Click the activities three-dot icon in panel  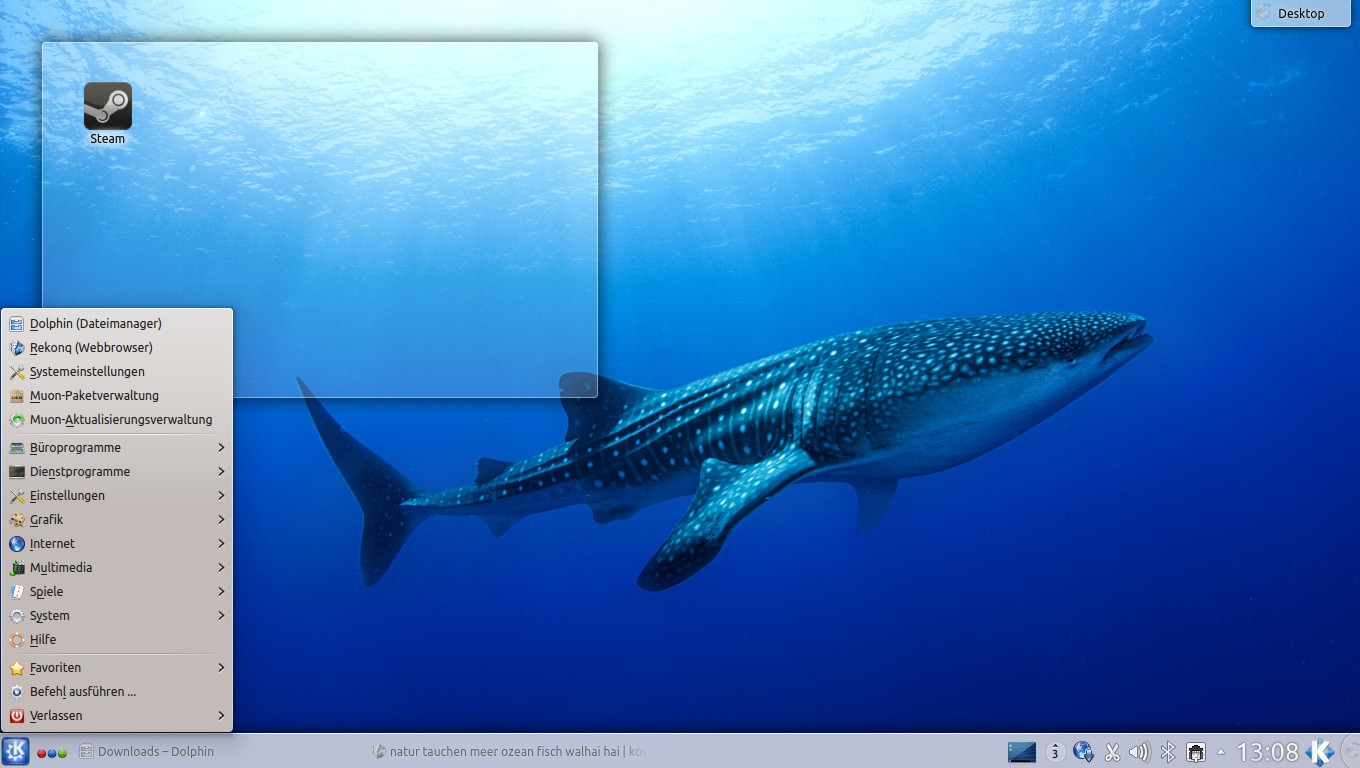(52, 752)
